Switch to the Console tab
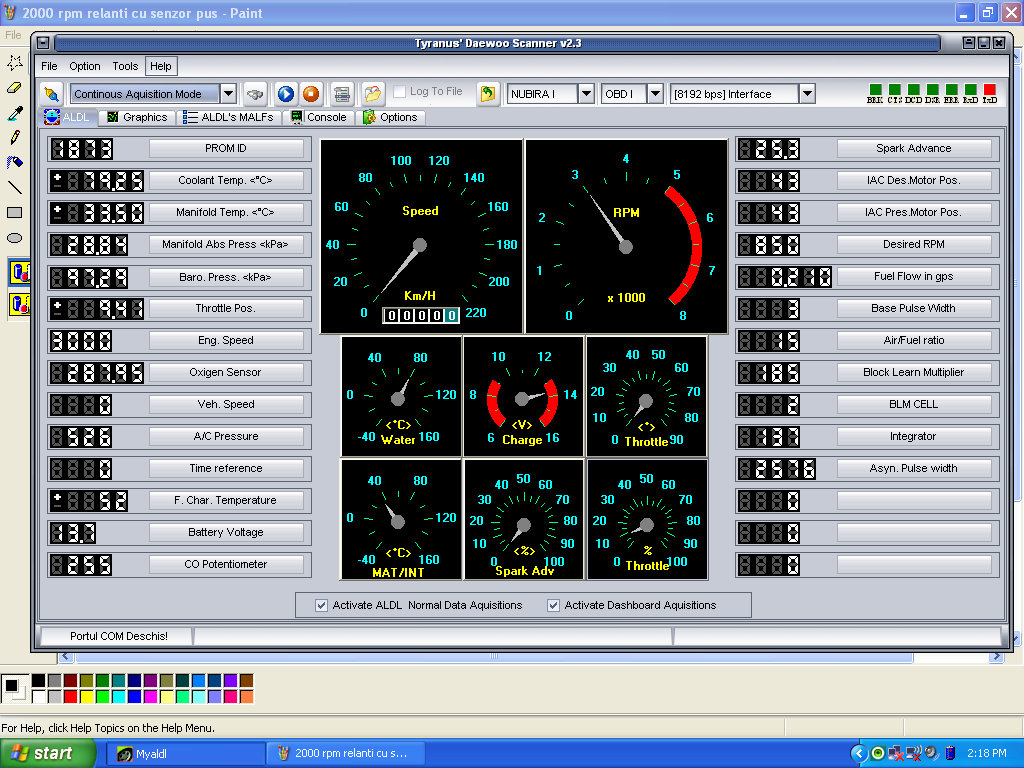1024x768 pixels. 319,117
